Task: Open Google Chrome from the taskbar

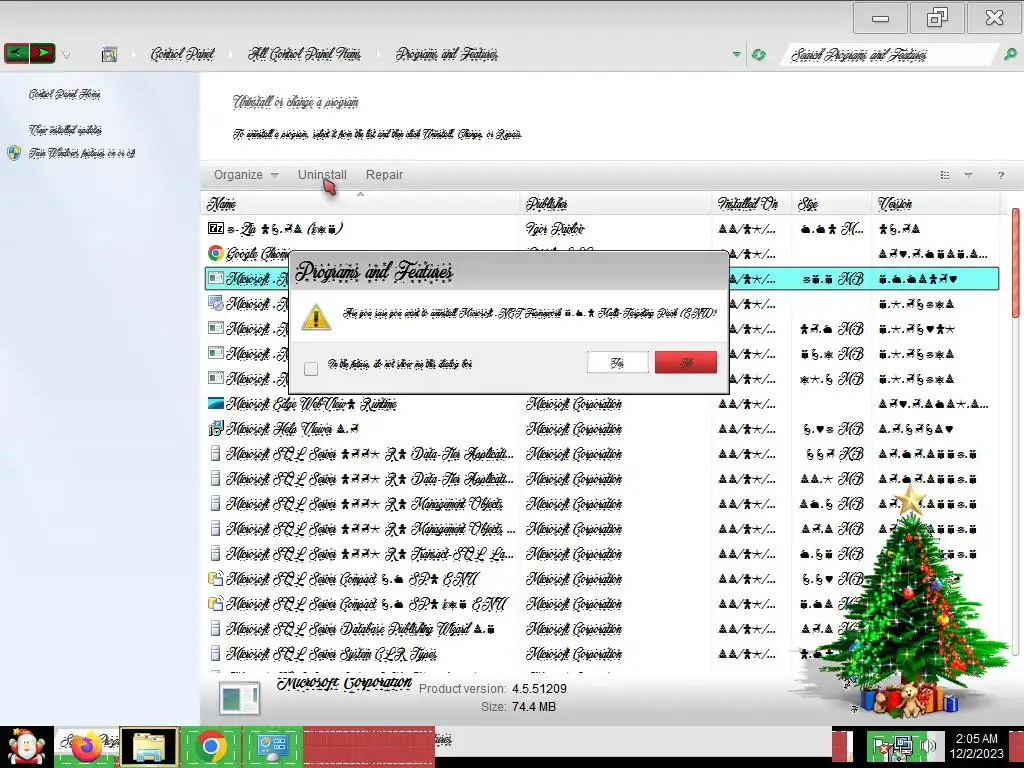Action: (x=211, y=747)
